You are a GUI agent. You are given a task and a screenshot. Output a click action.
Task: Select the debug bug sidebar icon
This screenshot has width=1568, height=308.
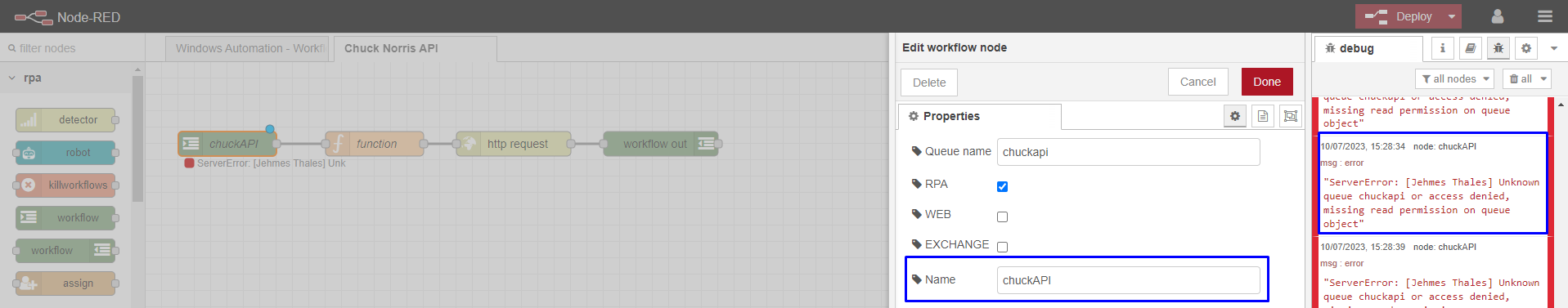[1498, 48]
